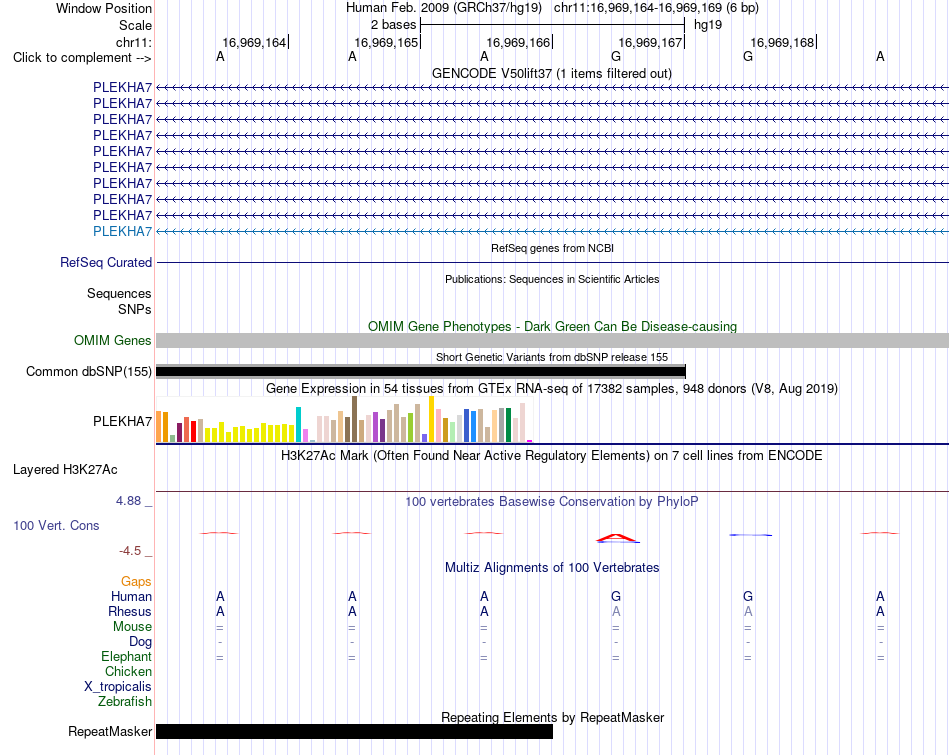Image resolution: width=950 pixels, height=755 pixels.
Task: Click the 2 bases scale bar
Action: 553,25
